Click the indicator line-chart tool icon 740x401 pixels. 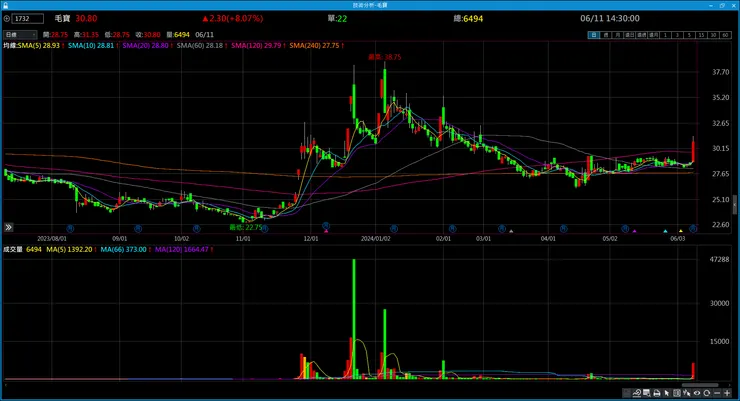coord(637,393)
